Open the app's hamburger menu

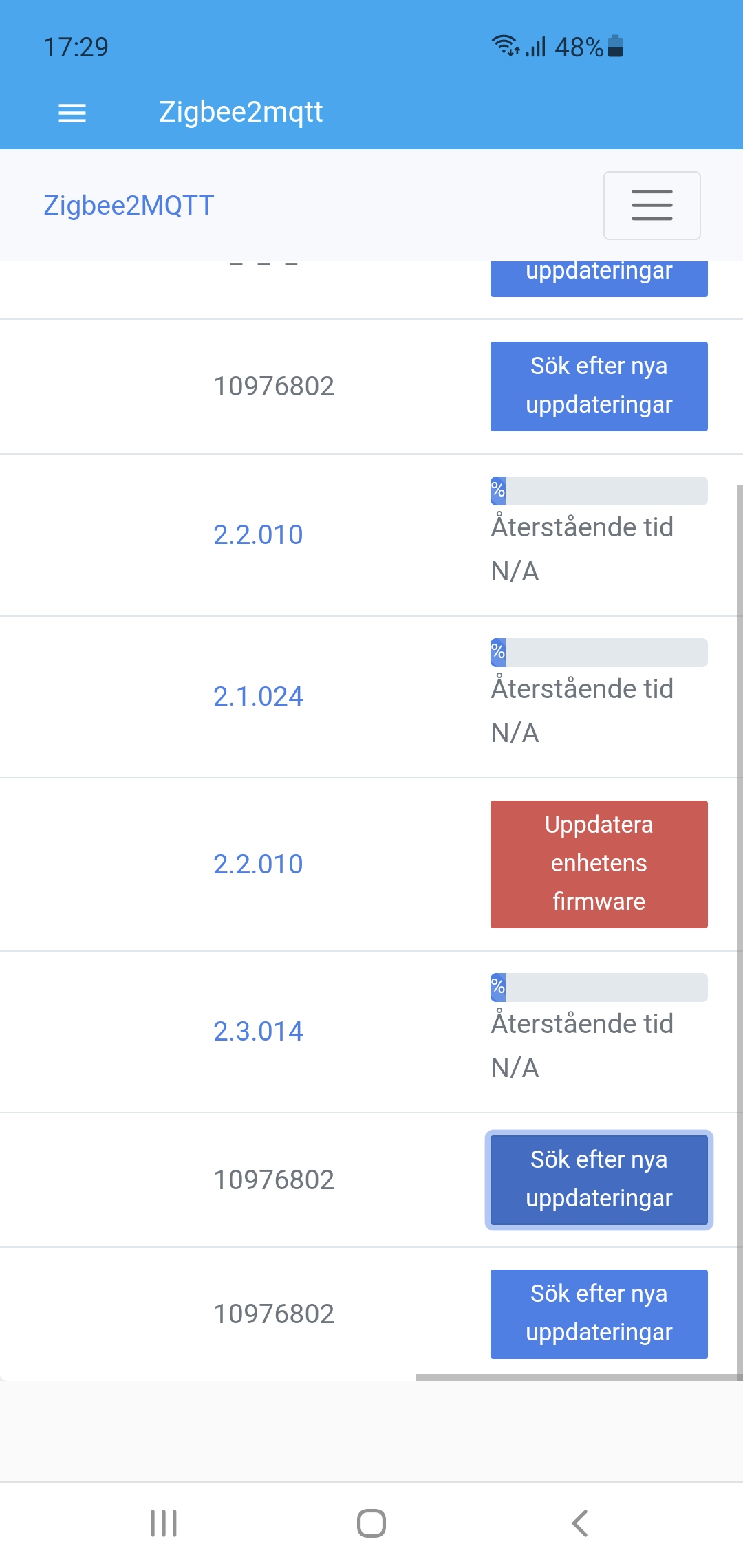click(71, 112)
